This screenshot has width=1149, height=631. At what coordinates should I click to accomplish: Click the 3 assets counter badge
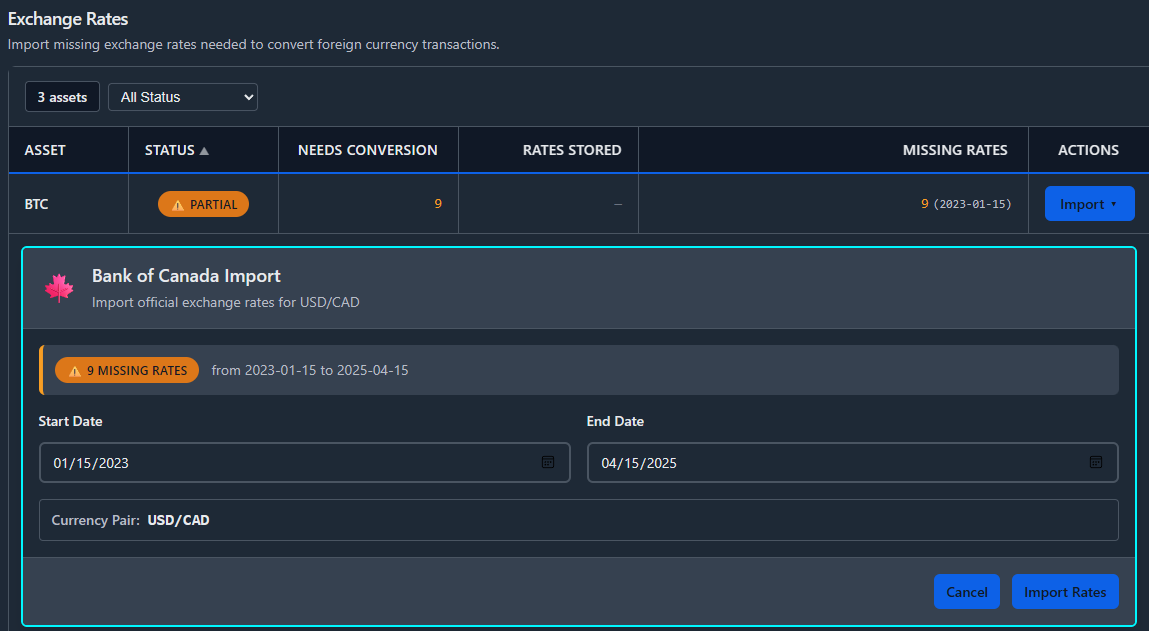(x=62, y=97)
